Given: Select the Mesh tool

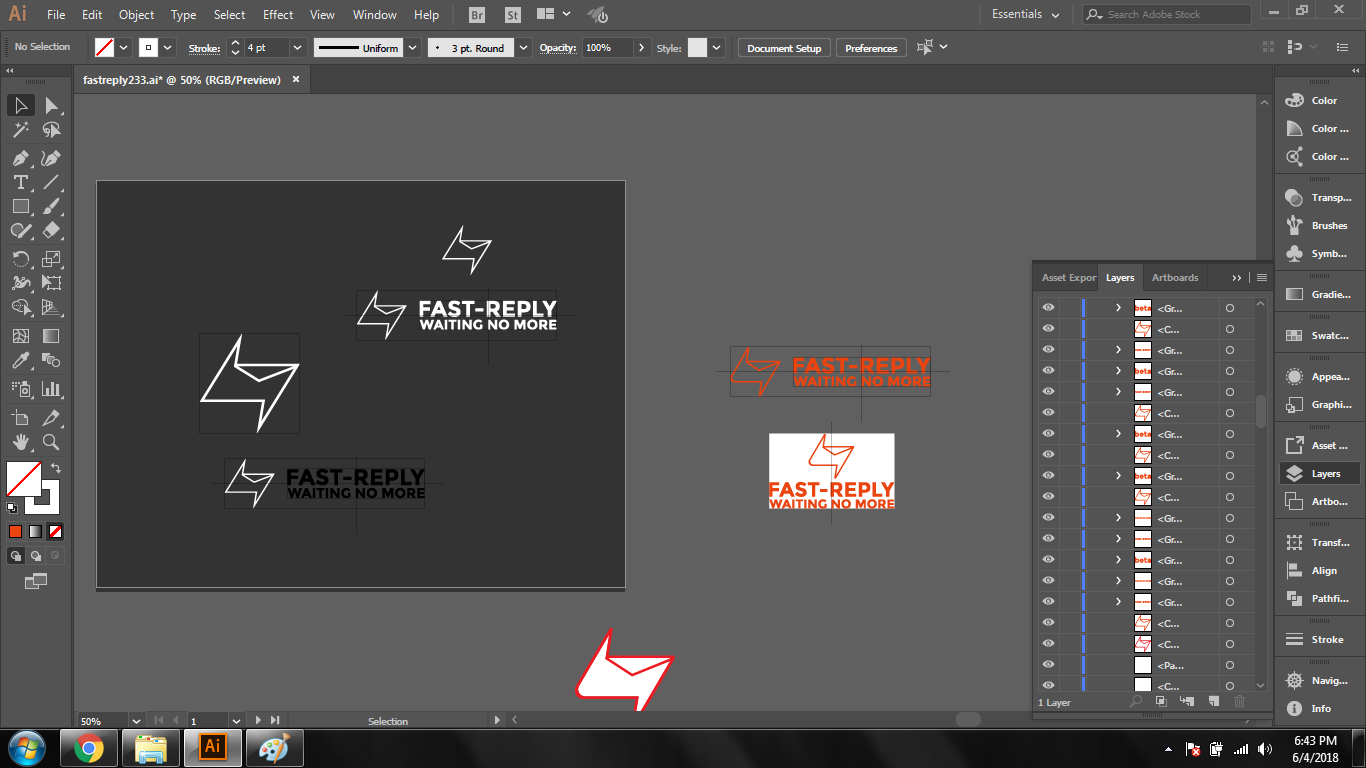Looking at the screenshot, I should [20, 337].
